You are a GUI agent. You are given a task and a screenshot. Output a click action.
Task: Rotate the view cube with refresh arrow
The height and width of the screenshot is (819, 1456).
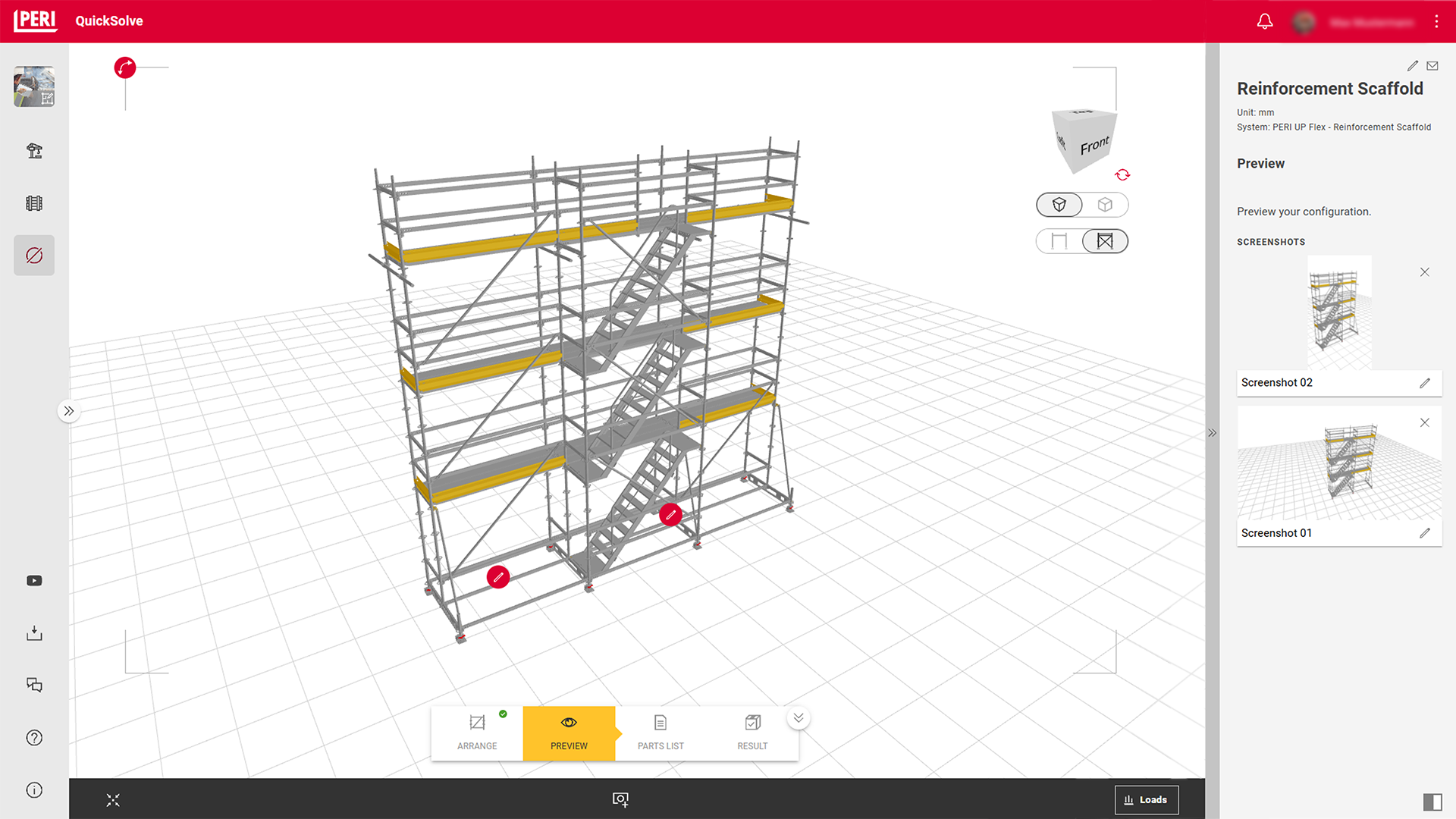point(1122,174)
